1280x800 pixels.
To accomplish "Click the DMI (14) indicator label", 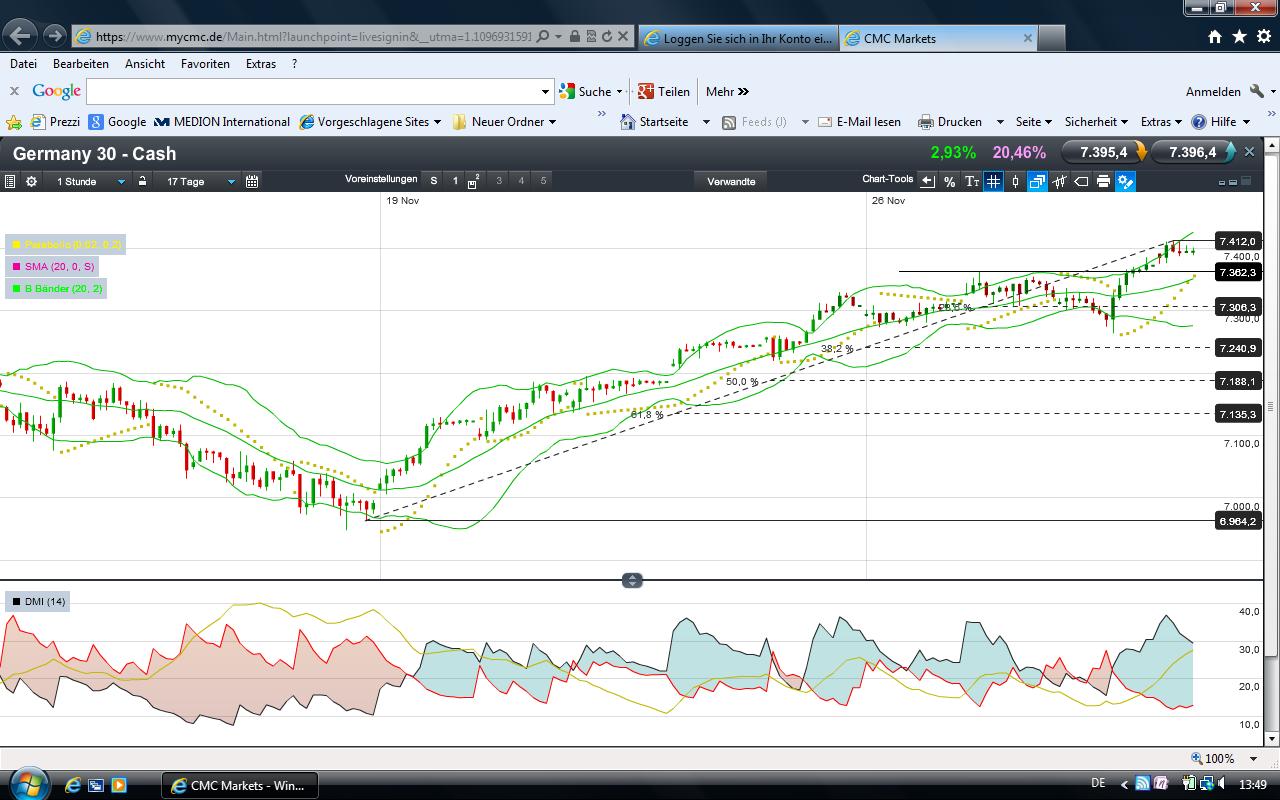I will 38,601.
